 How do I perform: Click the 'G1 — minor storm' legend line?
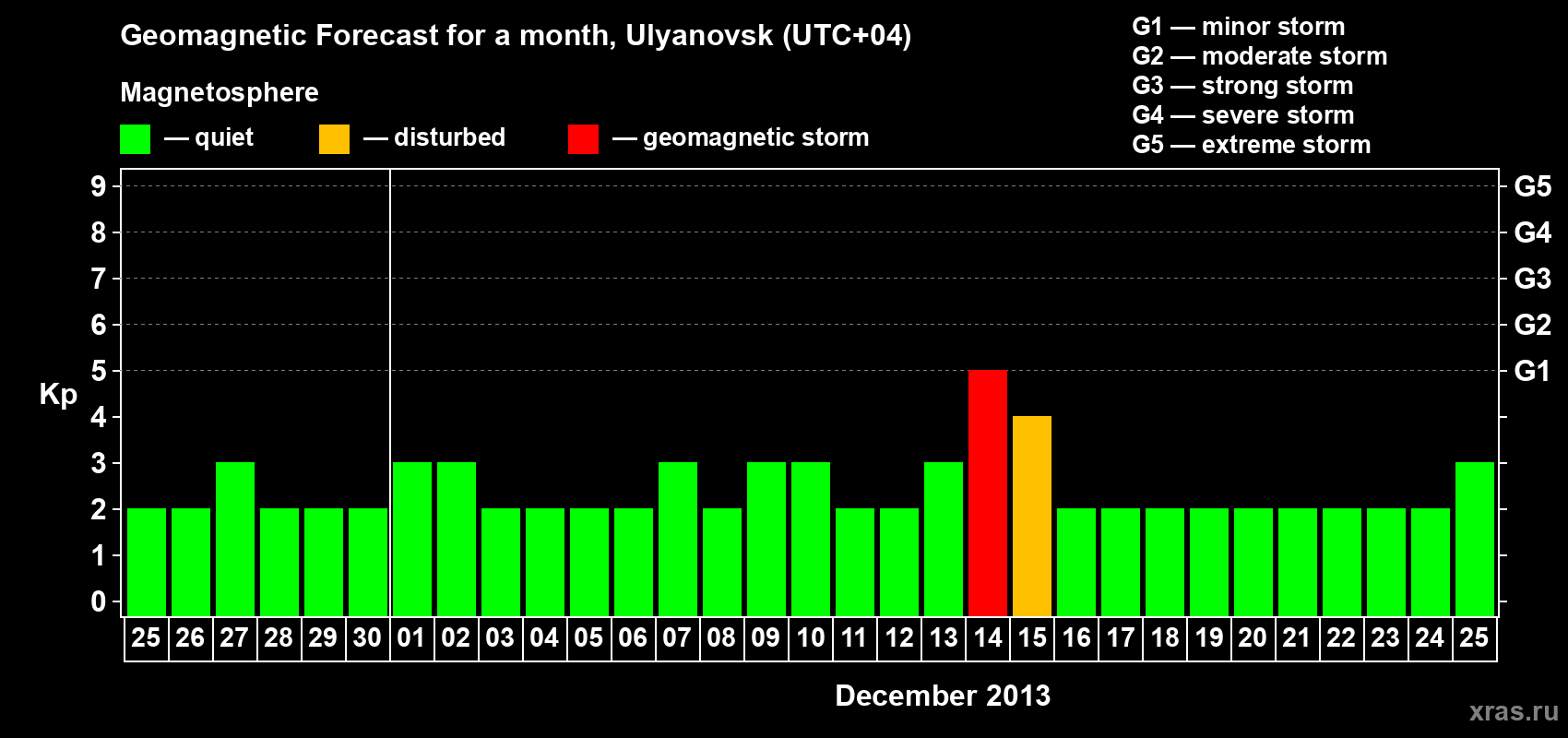[x=1239, y=27]
